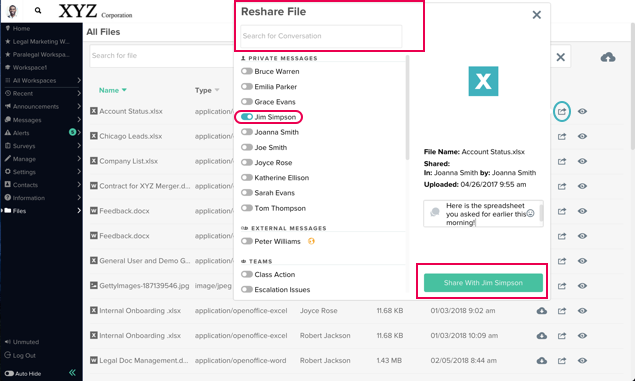Click the Search for Conversation field
This screenshot has width=635, height=381.
point(321,36)
